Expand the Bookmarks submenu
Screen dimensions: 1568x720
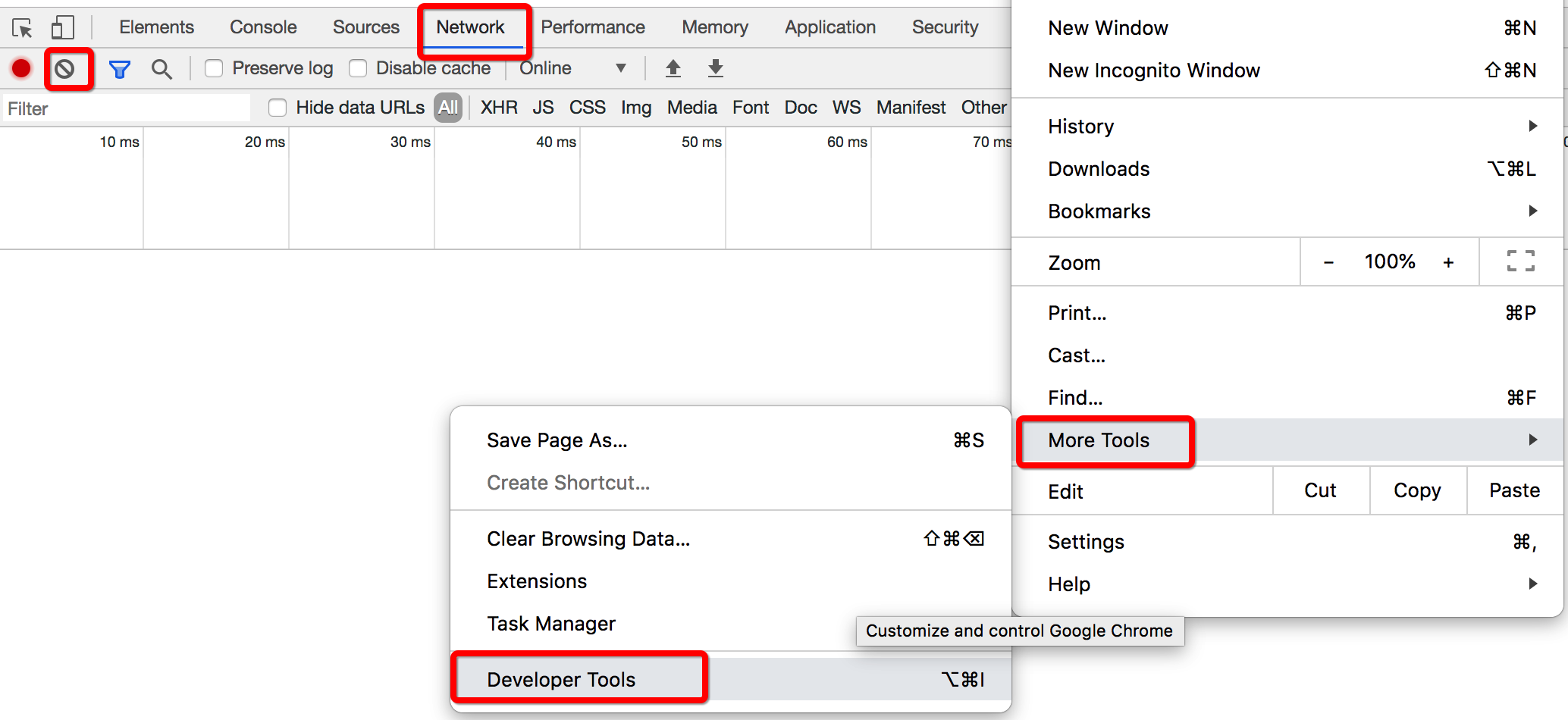pos(1287,211)
